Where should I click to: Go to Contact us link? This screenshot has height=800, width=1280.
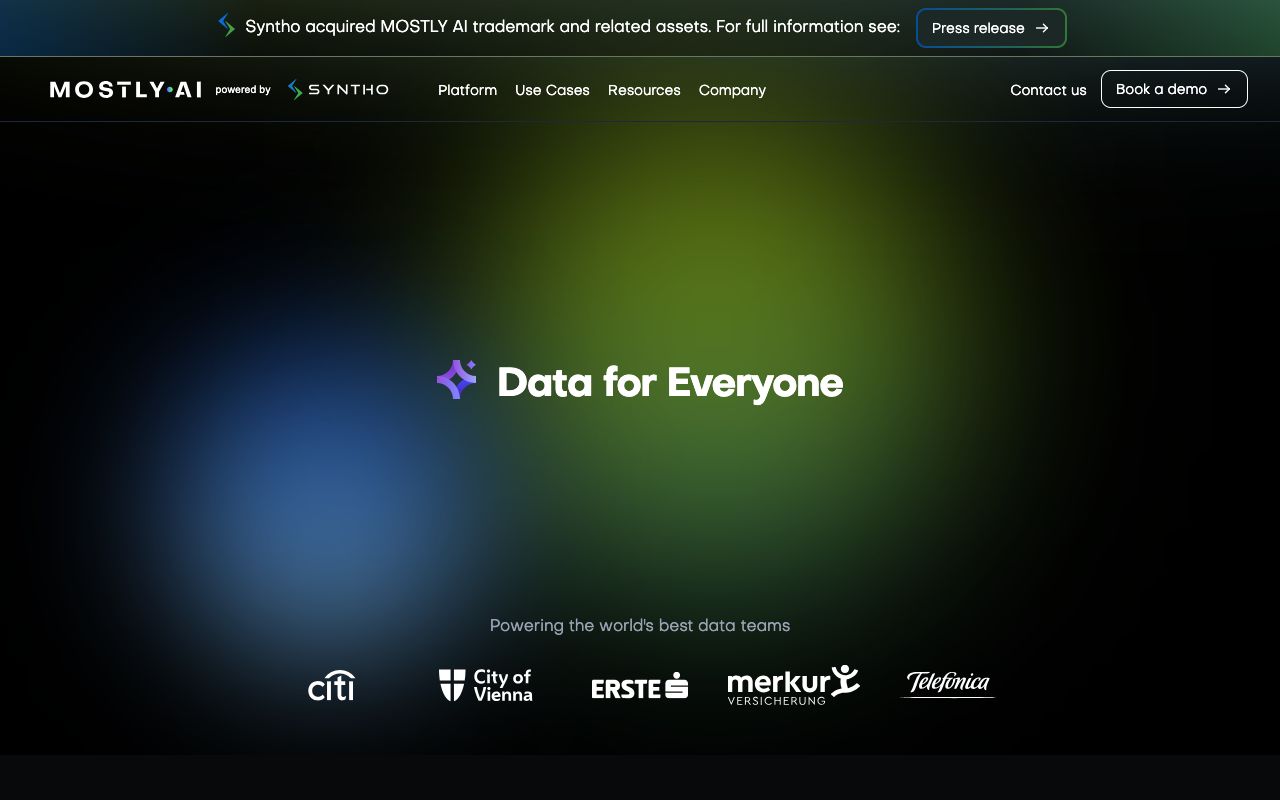point(1048,90)
